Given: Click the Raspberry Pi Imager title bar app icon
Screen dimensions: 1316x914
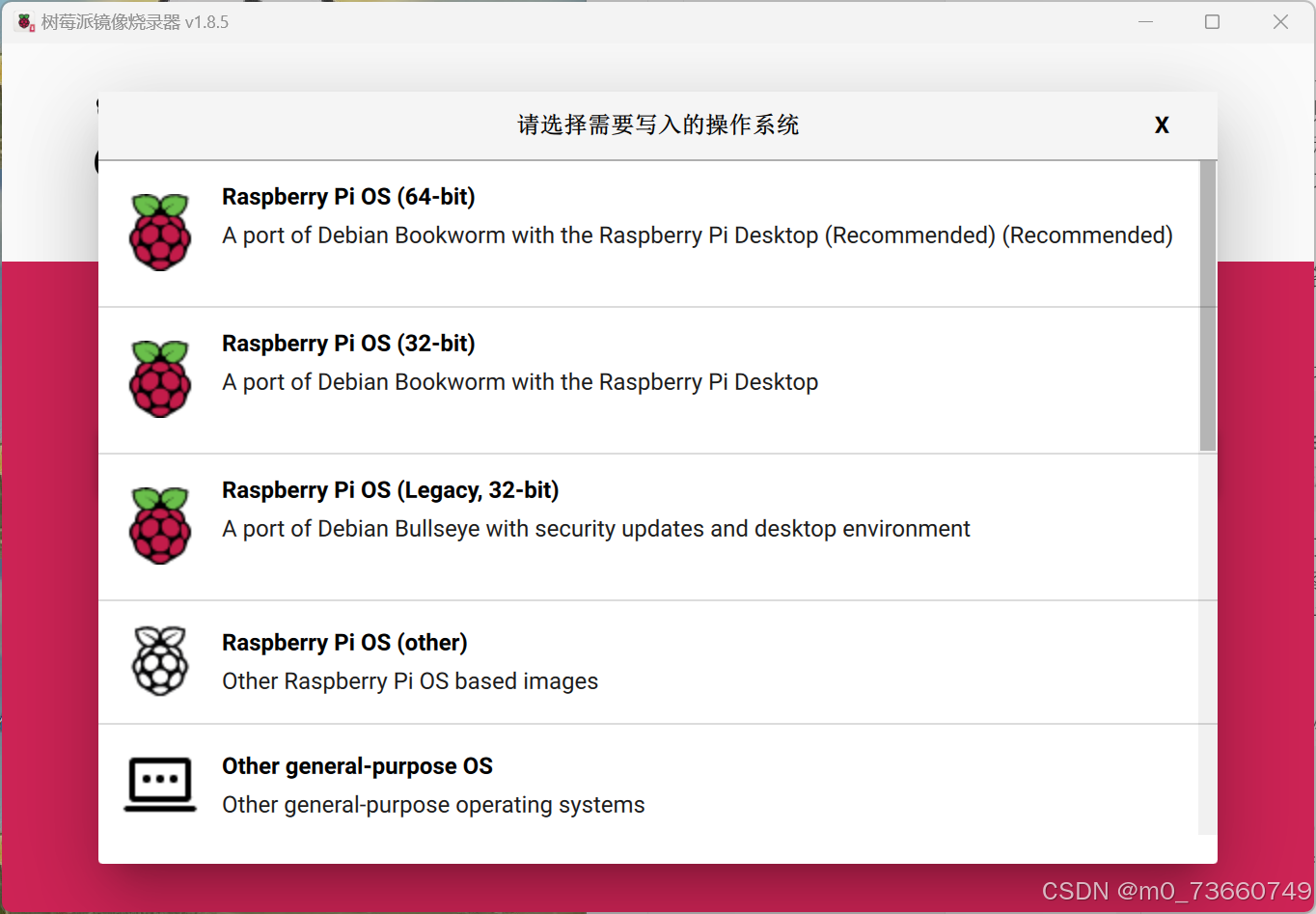Looking at the screenshot, I should pyautogui.click(x=25, y=22).
